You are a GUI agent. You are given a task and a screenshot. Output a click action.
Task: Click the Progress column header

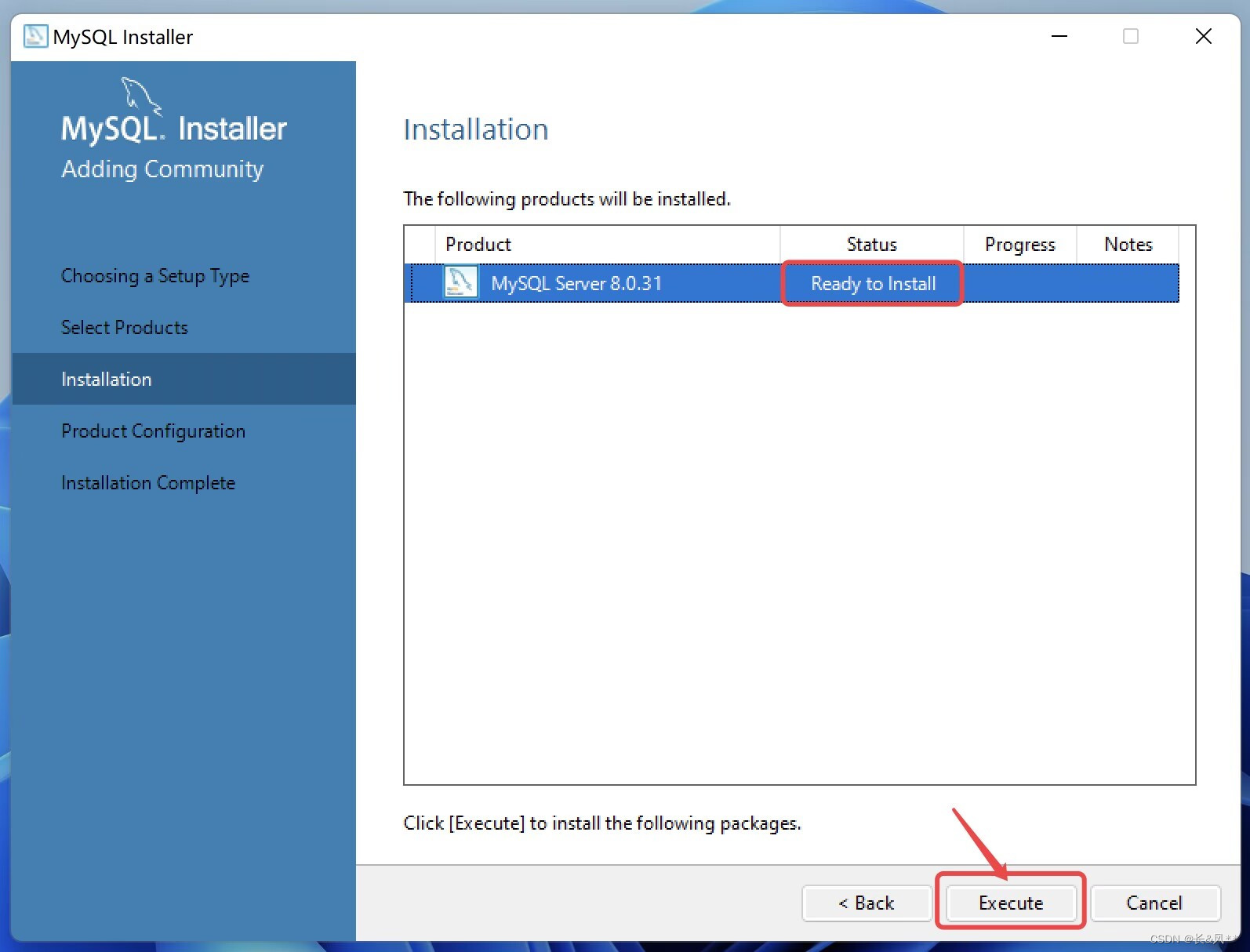(x=1019, y=244)
